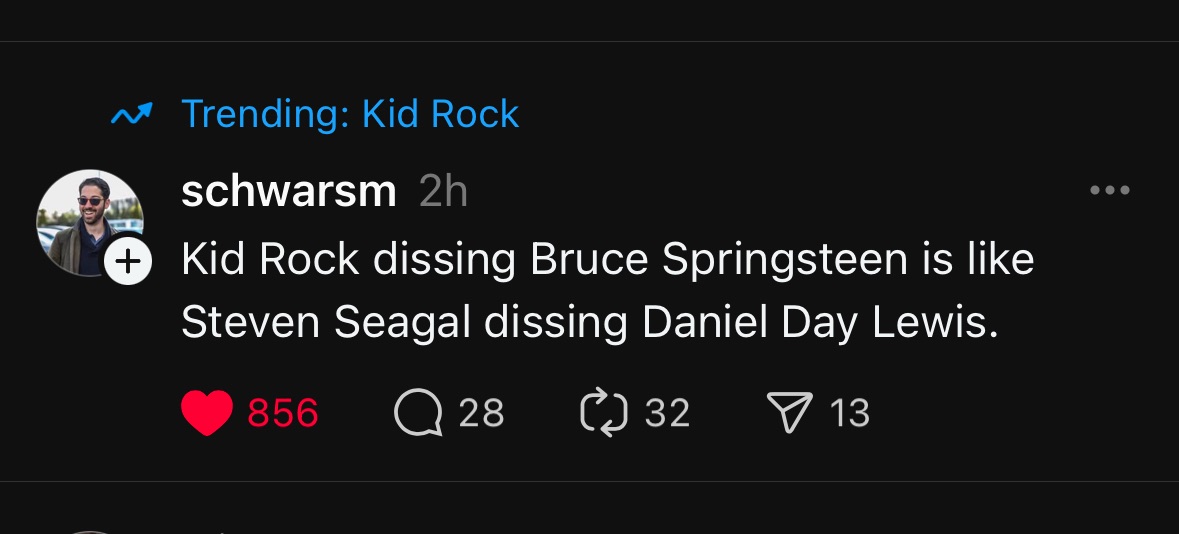Open the schwarsm username profile link
The height and width of the screenshot is (534, 1179).
pos(288,191)
